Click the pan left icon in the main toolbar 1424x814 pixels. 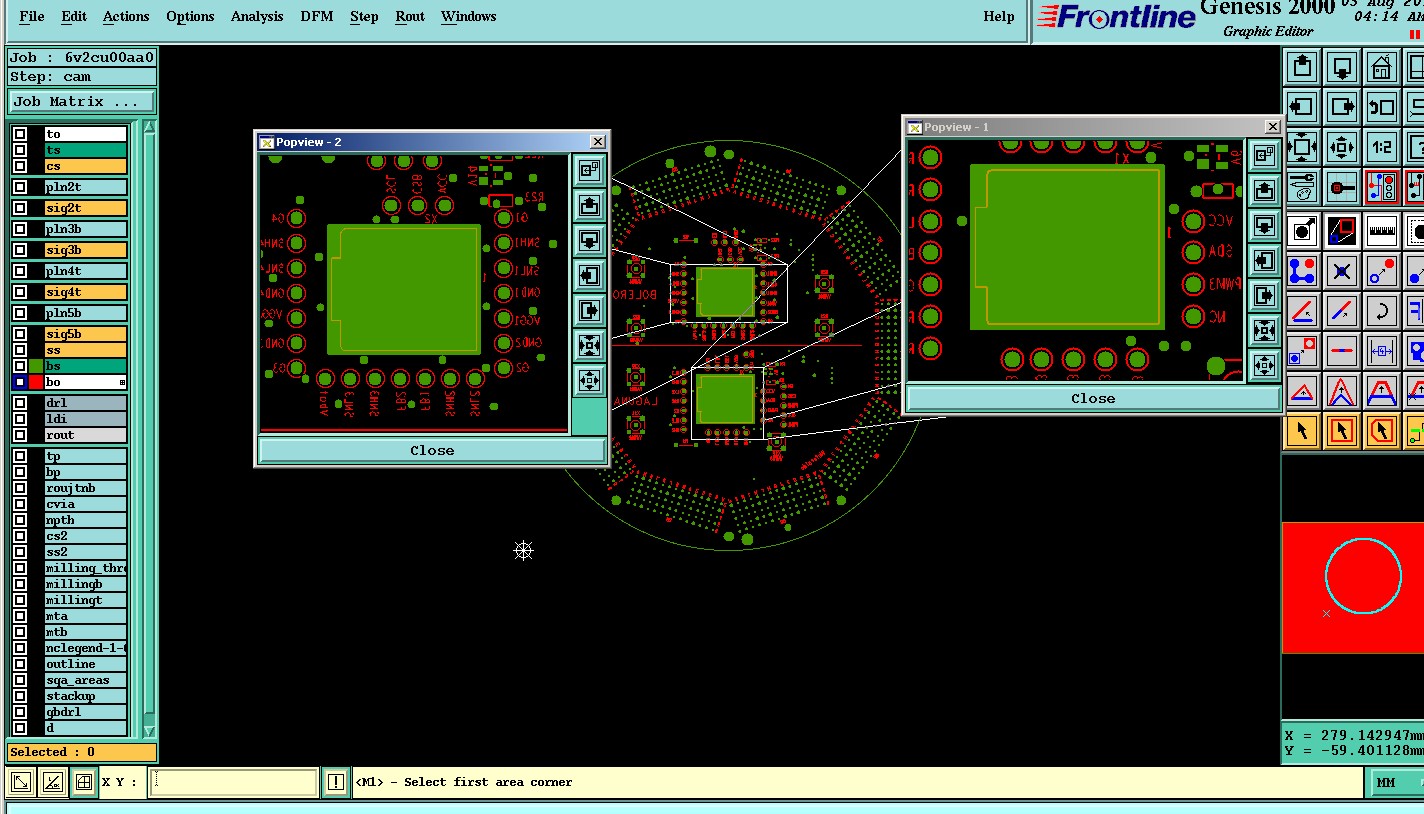tap(1301, 107)
